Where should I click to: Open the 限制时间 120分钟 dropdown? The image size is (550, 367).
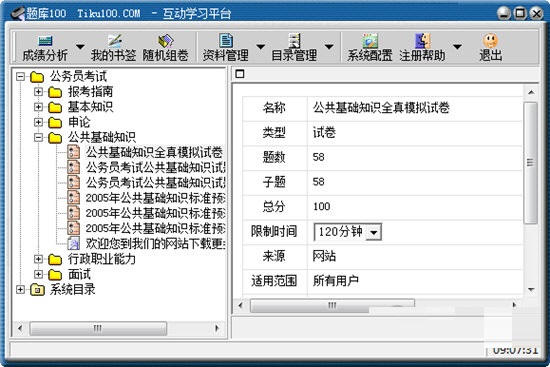(374, 232)
